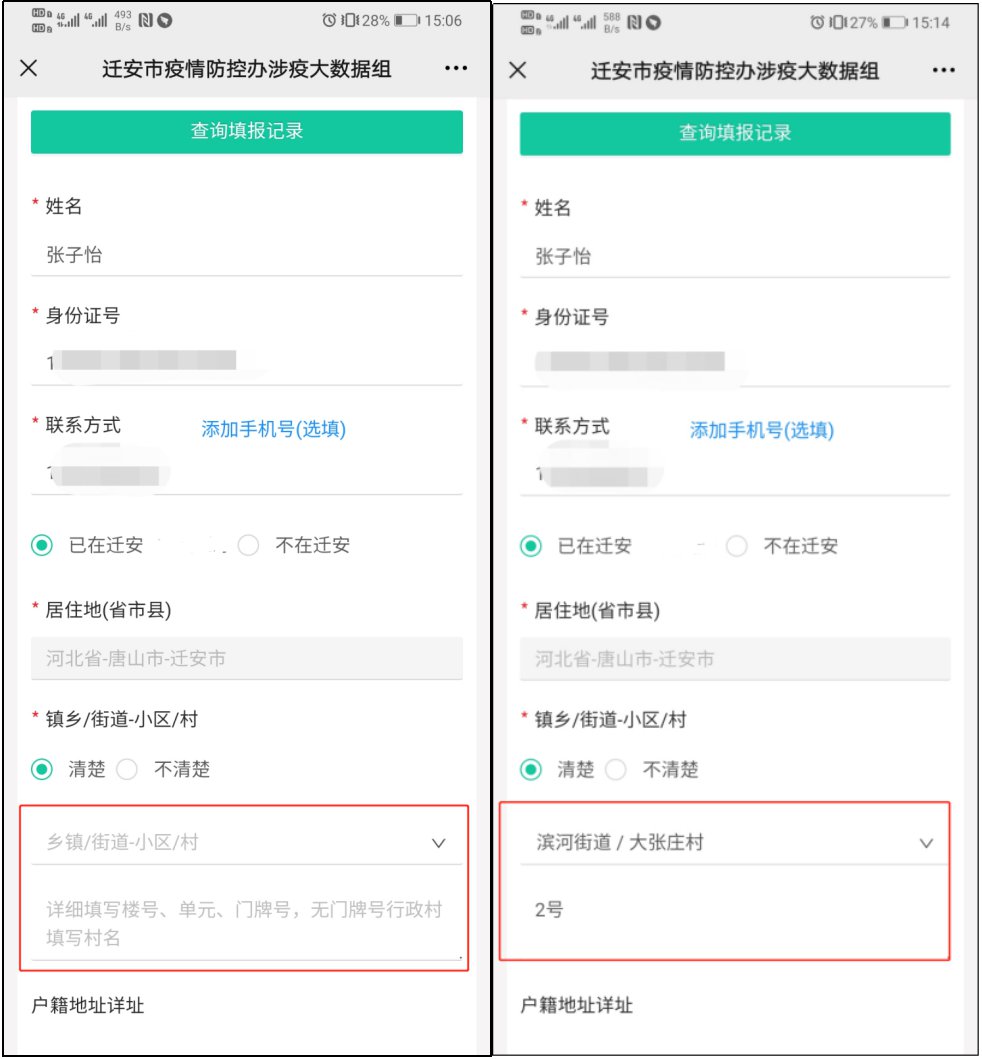Open the three-dot more menu in the right screenshot
Image resolution: width=982 pixels, height=1059 pixels.
point(943,70)
